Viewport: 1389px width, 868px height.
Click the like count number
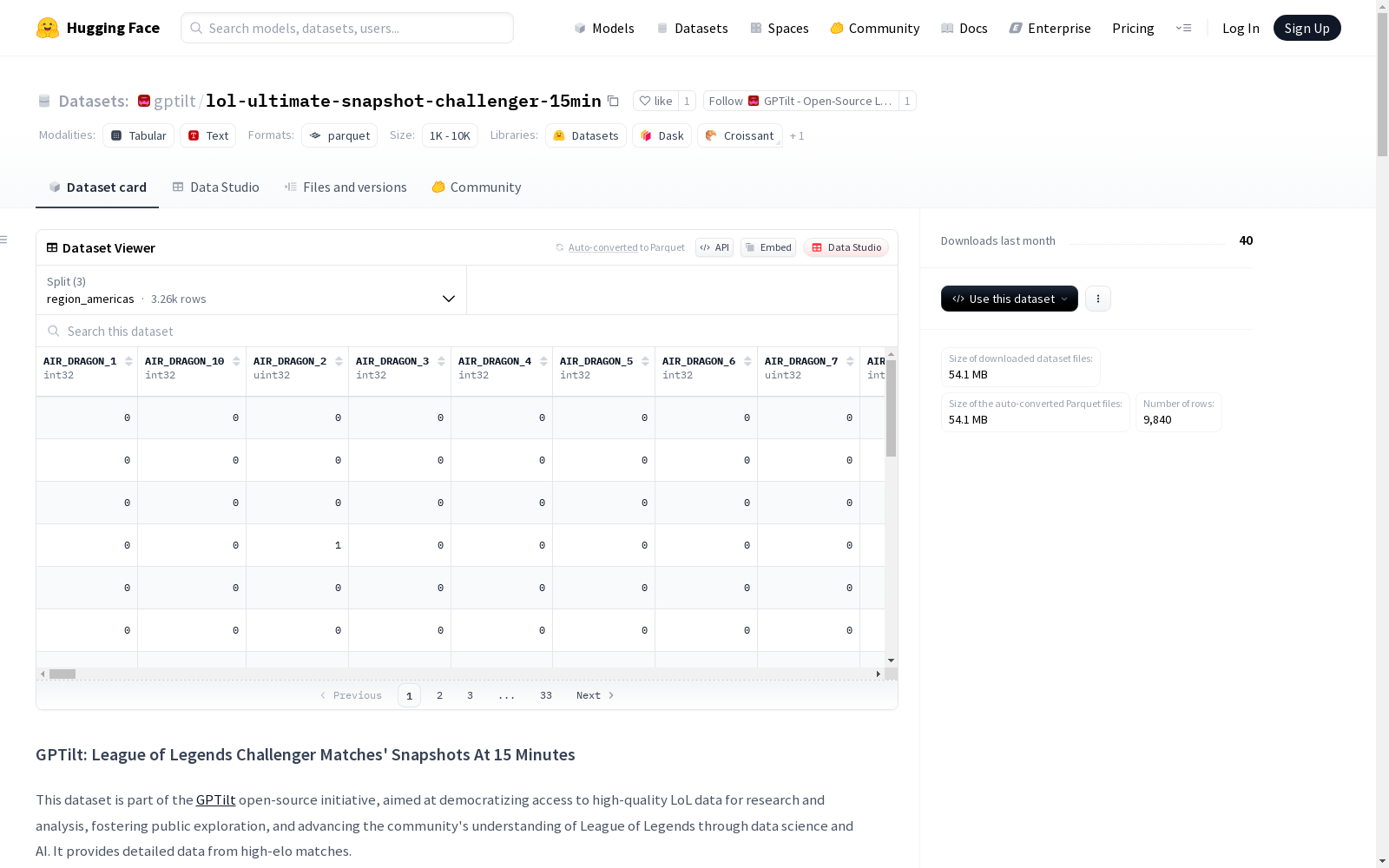[x=687, y=101]
